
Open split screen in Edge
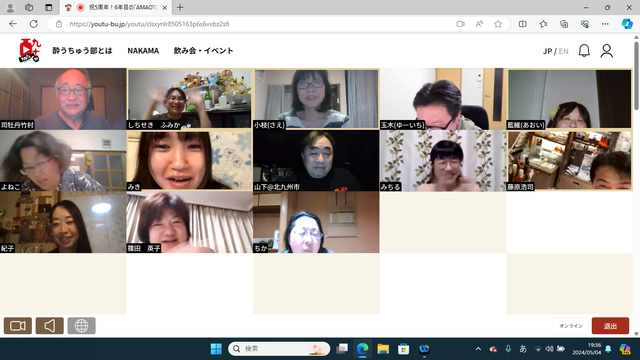click(x=522, y=24)
